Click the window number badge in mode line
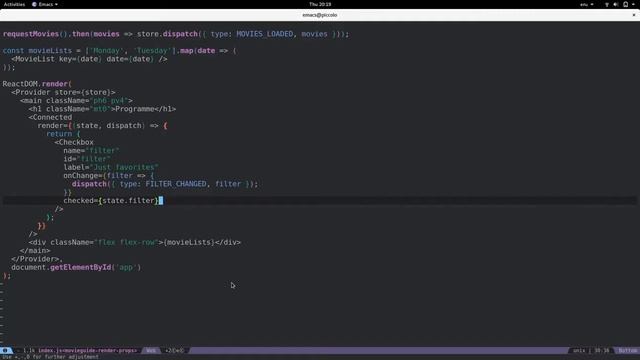The width and height of the screenshot is (640, 360). click(x=5, y=350)
